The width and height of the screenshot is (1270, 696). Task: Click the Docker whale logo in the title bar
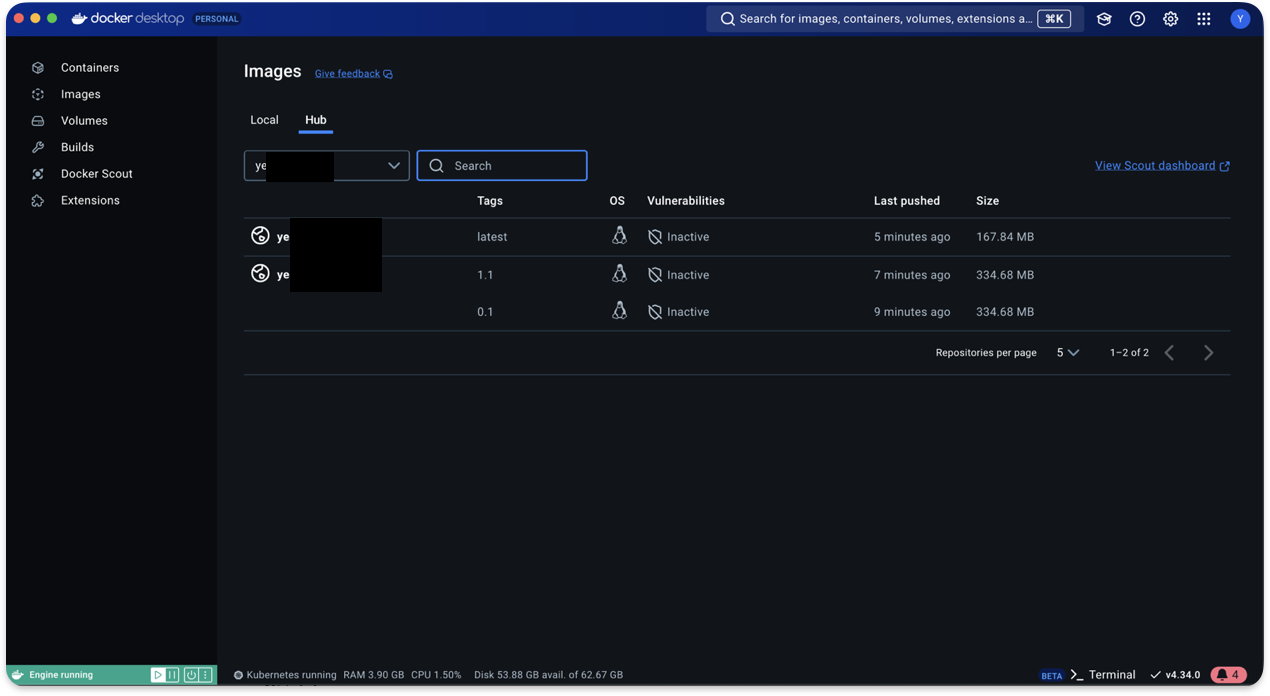(79, 18)
